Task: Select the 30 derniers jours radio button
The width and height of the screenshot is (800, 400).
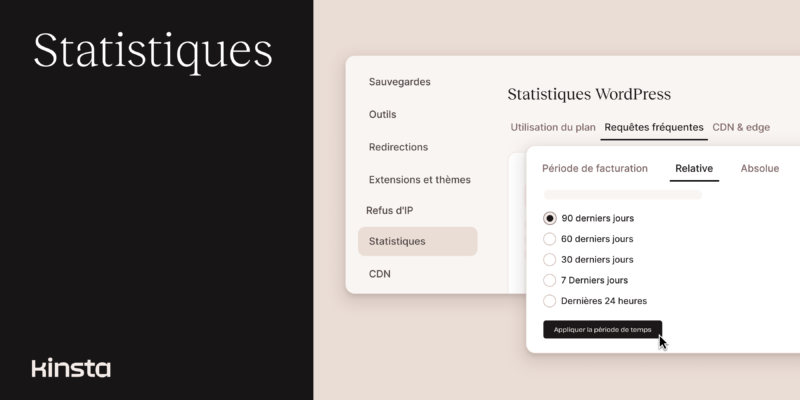Action: [x=549, y=260]
